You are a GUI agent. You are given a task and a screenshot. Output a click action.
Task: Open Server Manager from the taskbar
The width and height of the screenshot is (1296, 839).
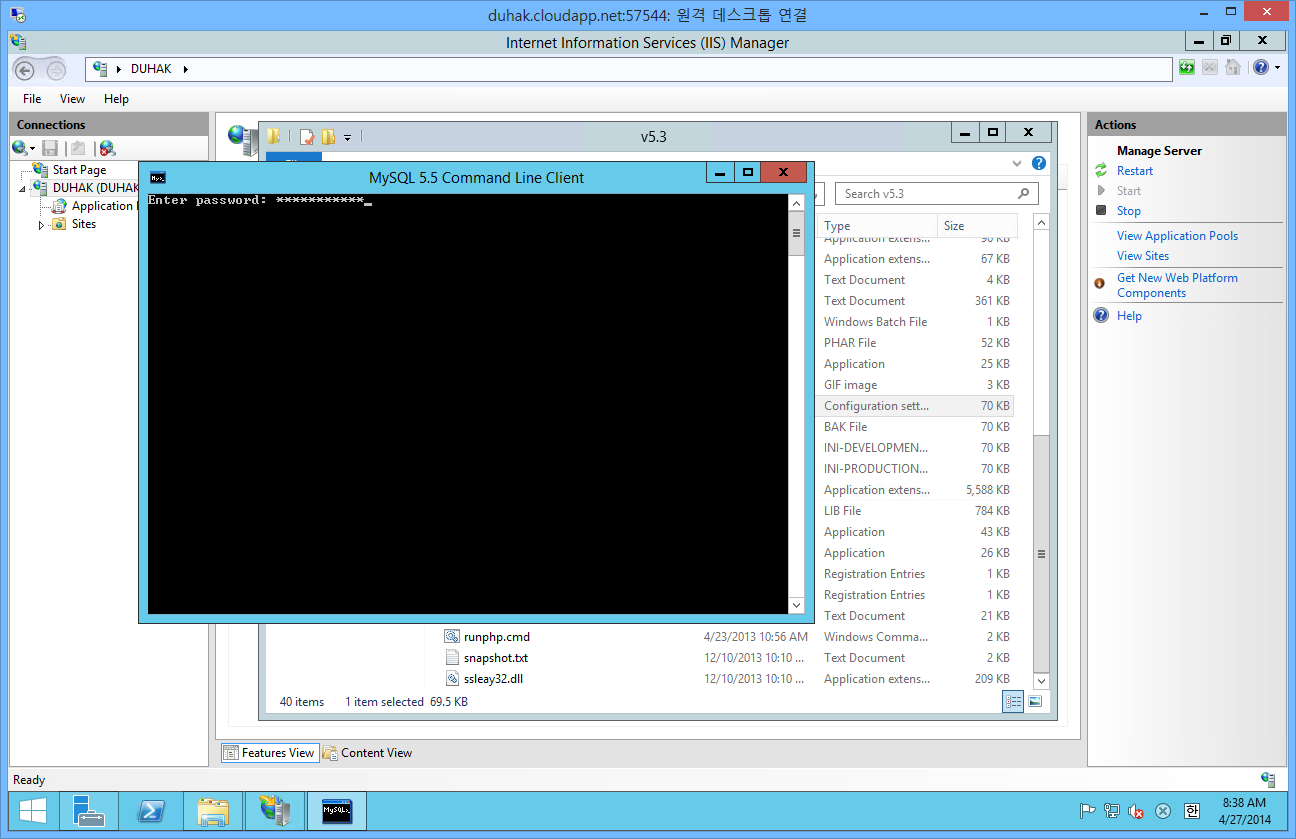[89, 811]
